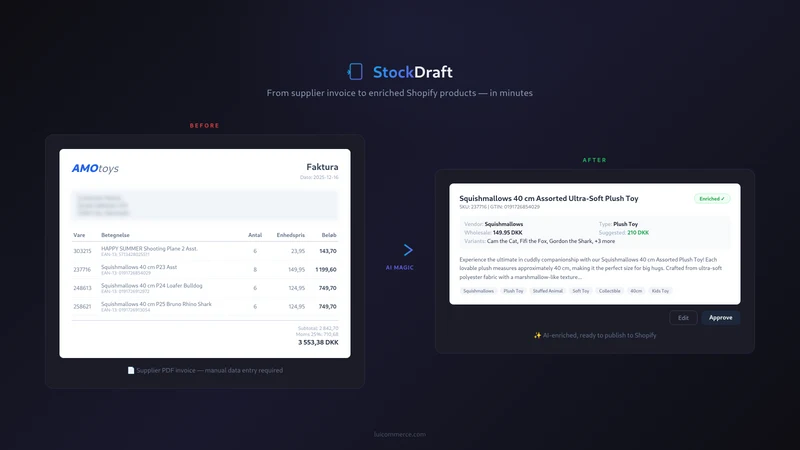Click the Variants line with '+3 more'
Viewport: 800px width, 450px height.
(539, 241)
